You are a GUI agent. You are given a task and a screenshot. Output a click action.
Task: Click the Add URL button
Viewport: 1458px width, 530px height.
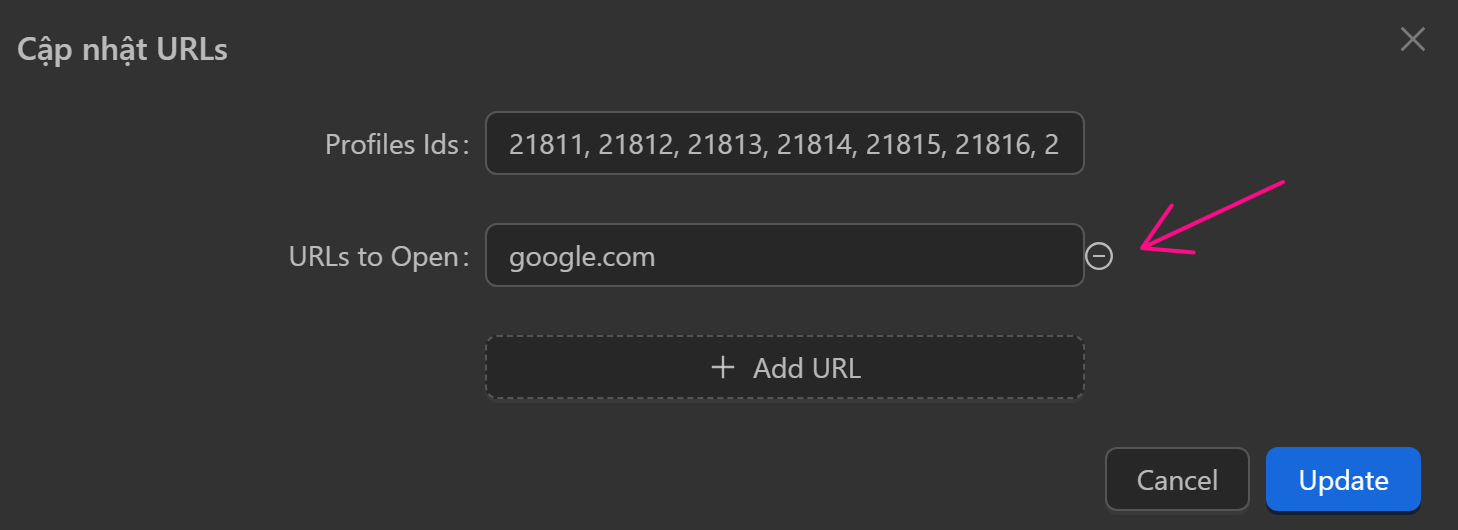[x=785, y=368]
